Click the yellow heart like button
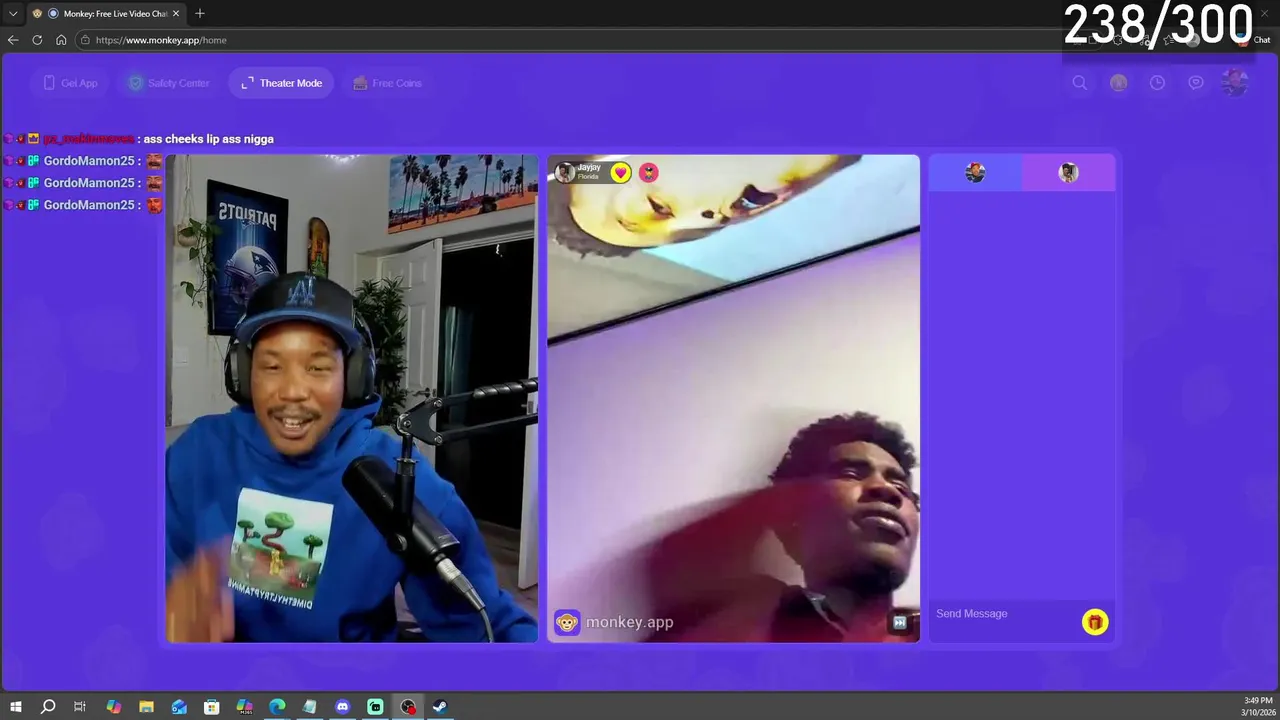Viewport: 1280px width, 720px height. (x=621, y=173)
